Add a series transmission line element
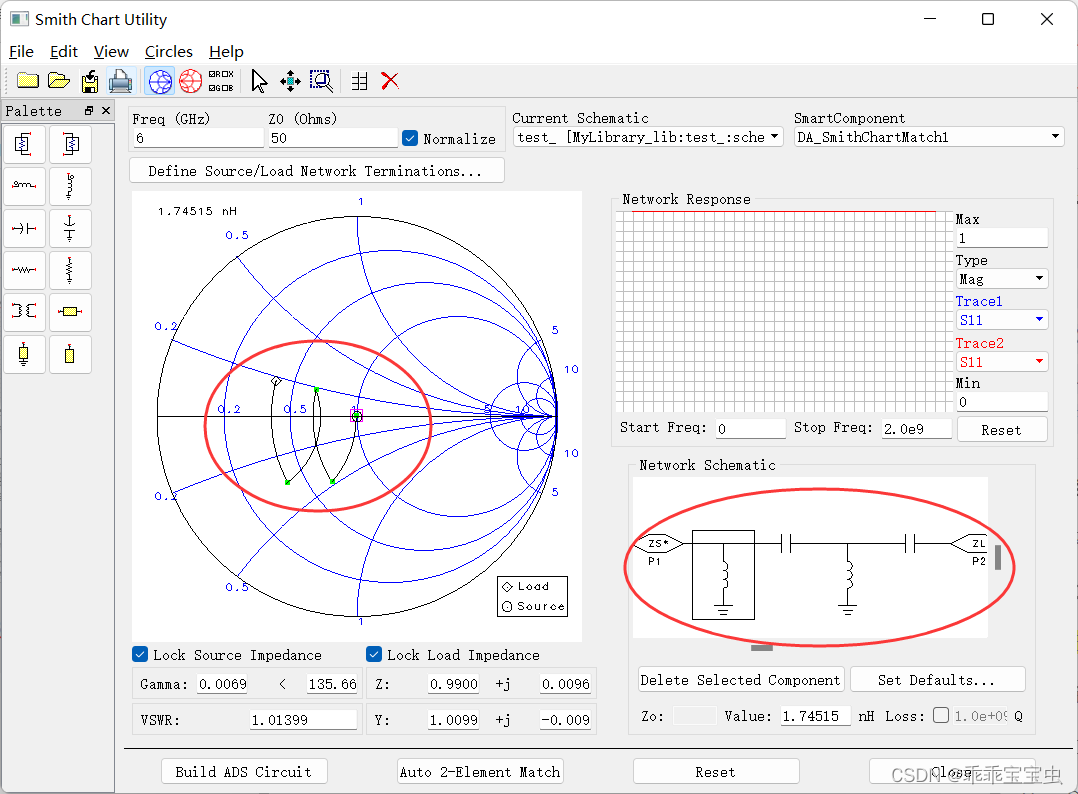The height and width of the screenshot is (794, 1078). 70,311
